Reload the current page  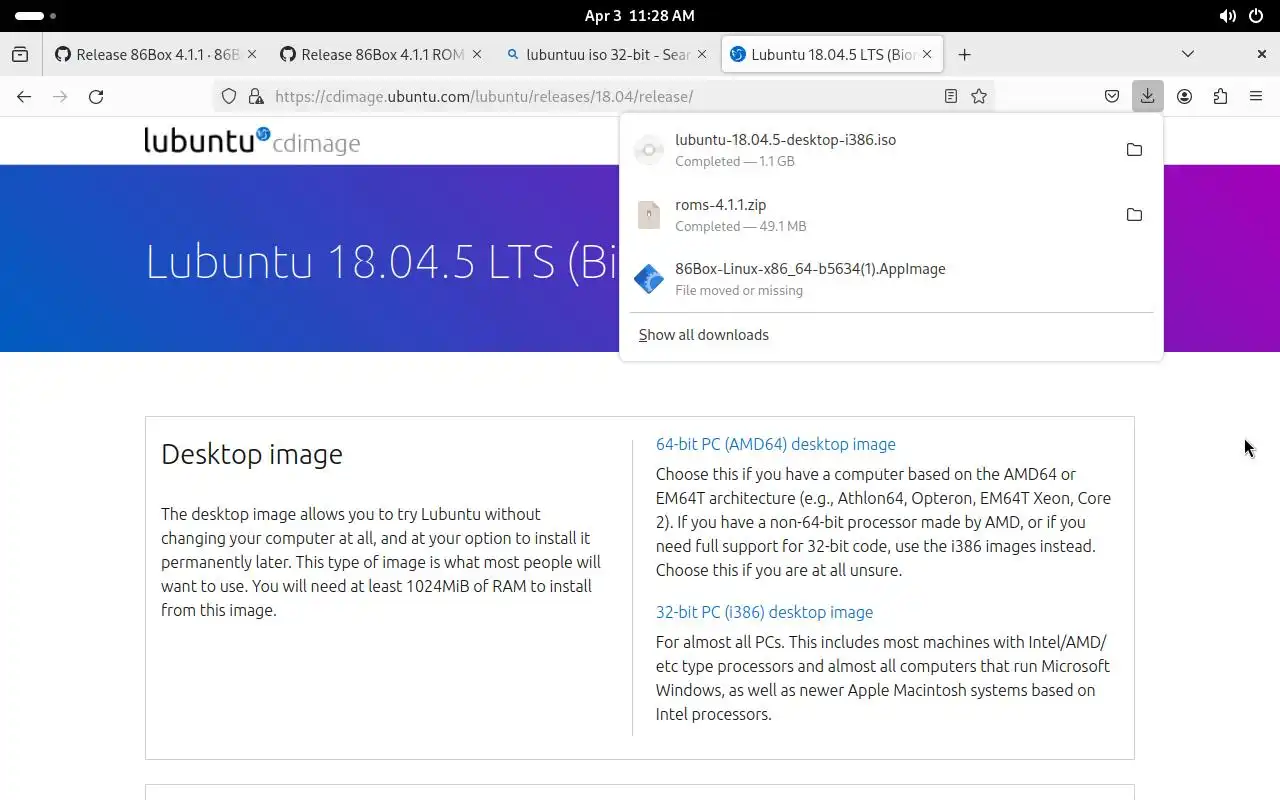click(96, 96)
